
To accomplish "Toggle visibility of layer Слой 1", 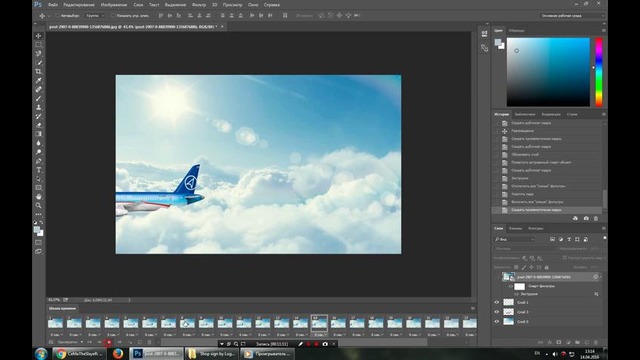I will coord(497,302).
